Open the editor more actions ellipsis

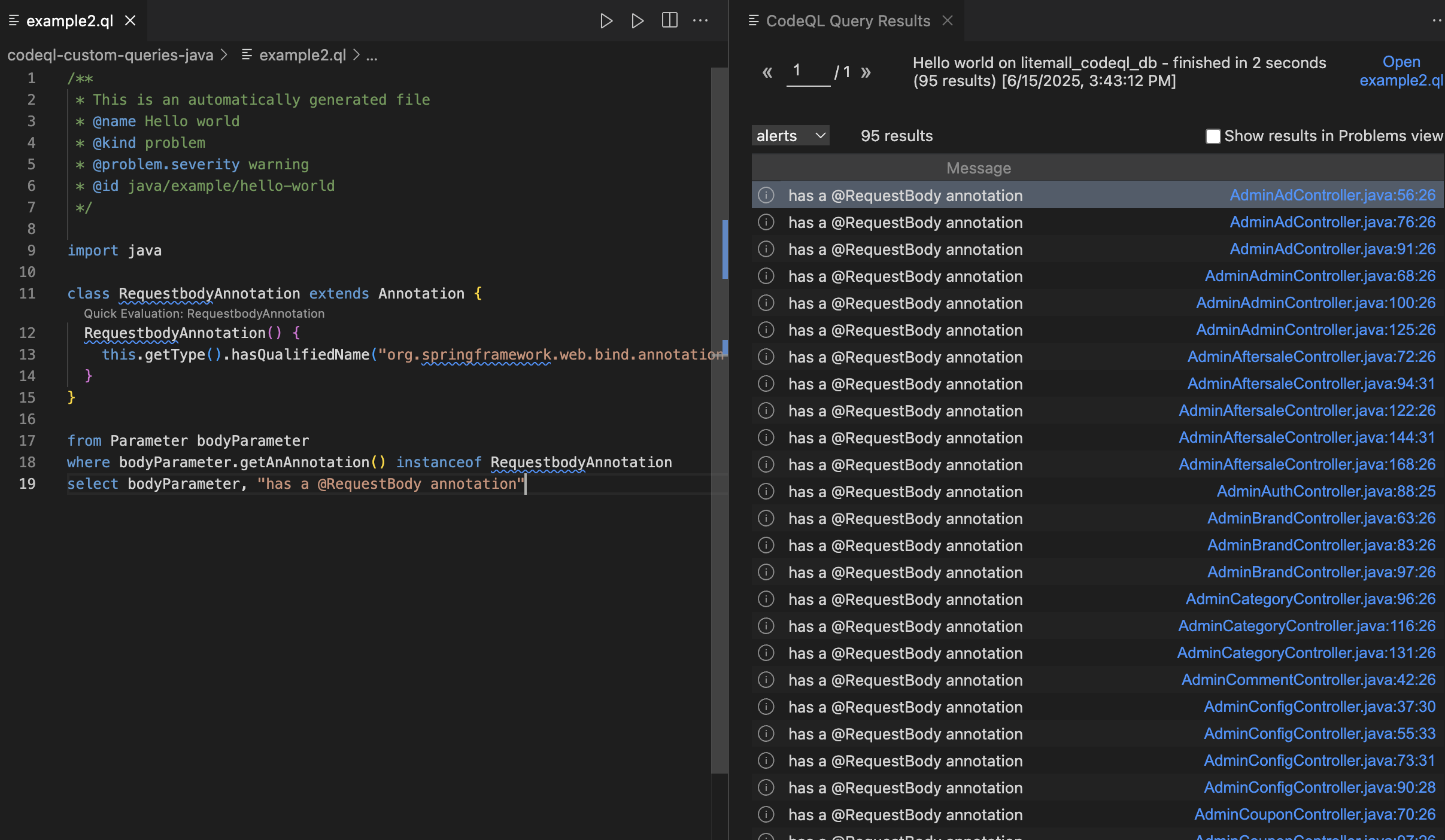pyautogui.click(x=700, y=21)
